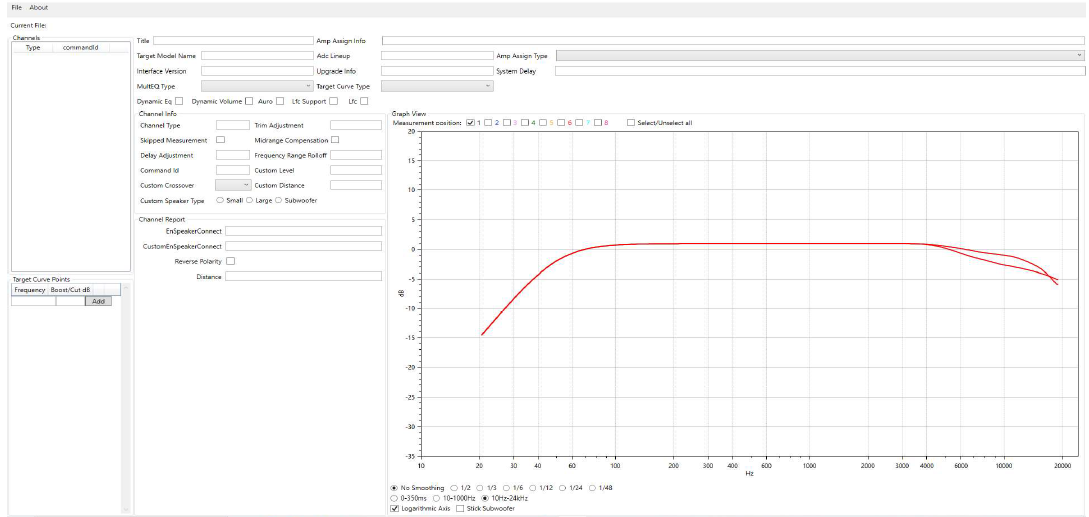Disable the Logarithmic Axis checkbox
This screenshot has height=517, width=1089.
394,508
